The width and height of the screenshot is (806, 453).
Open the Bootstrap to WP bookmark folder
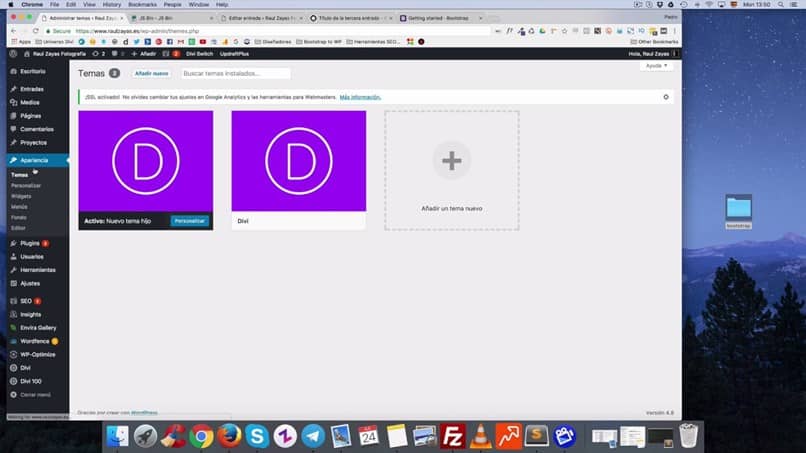[319, 42]
